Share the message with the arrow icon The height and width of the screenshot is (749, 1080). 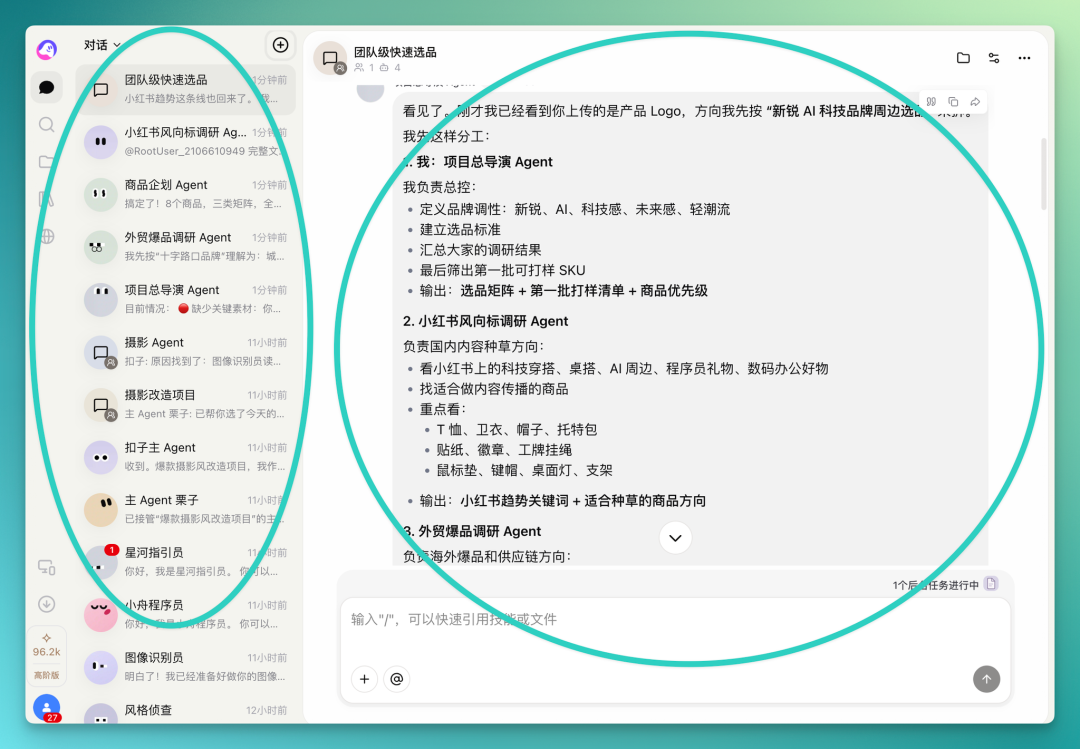click(975, 102)
